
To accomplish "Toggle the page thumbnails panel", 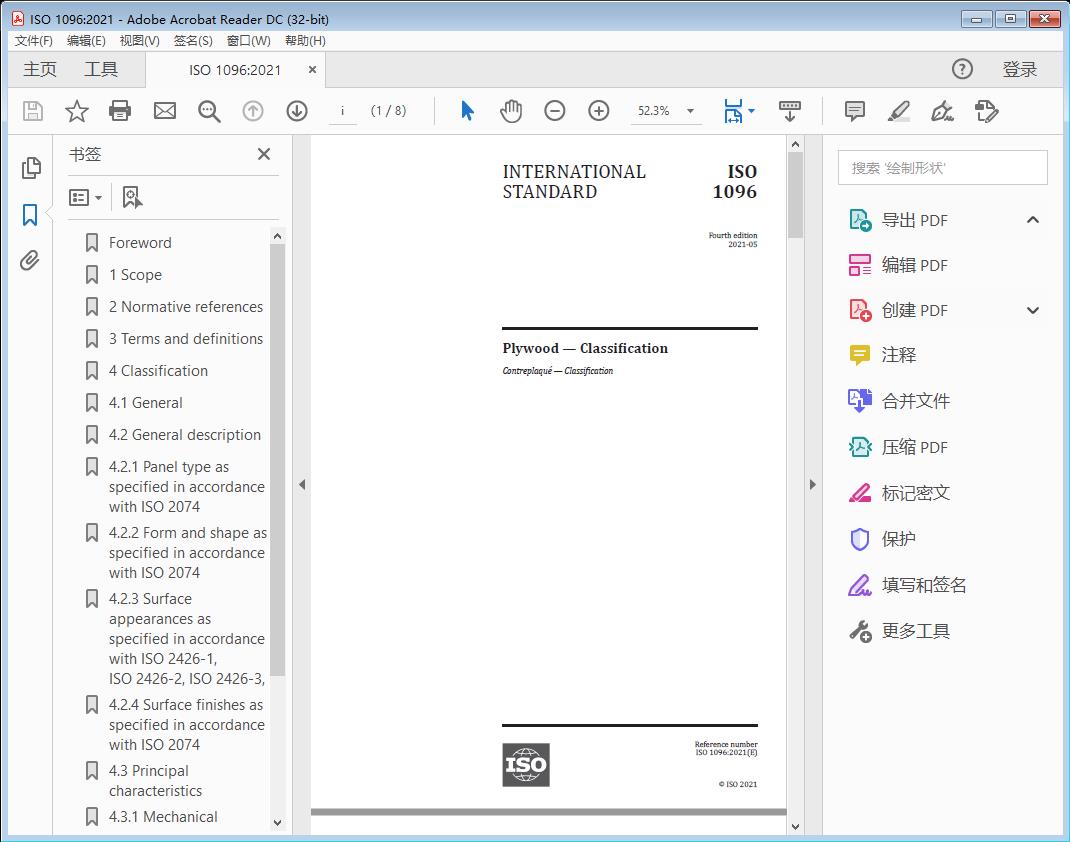I will pos(30,168).
